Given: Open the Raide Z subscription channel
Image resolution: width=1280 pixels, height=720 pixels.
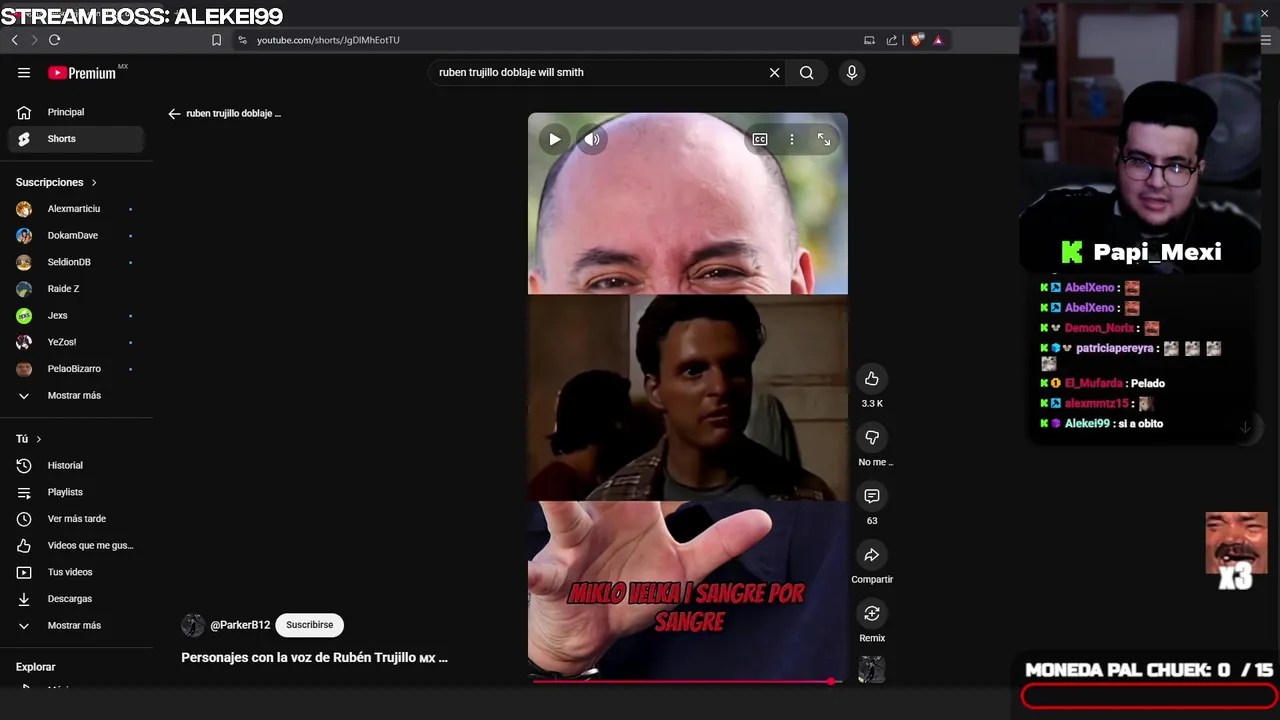Looking at the screenshot, I should [76, 289].
